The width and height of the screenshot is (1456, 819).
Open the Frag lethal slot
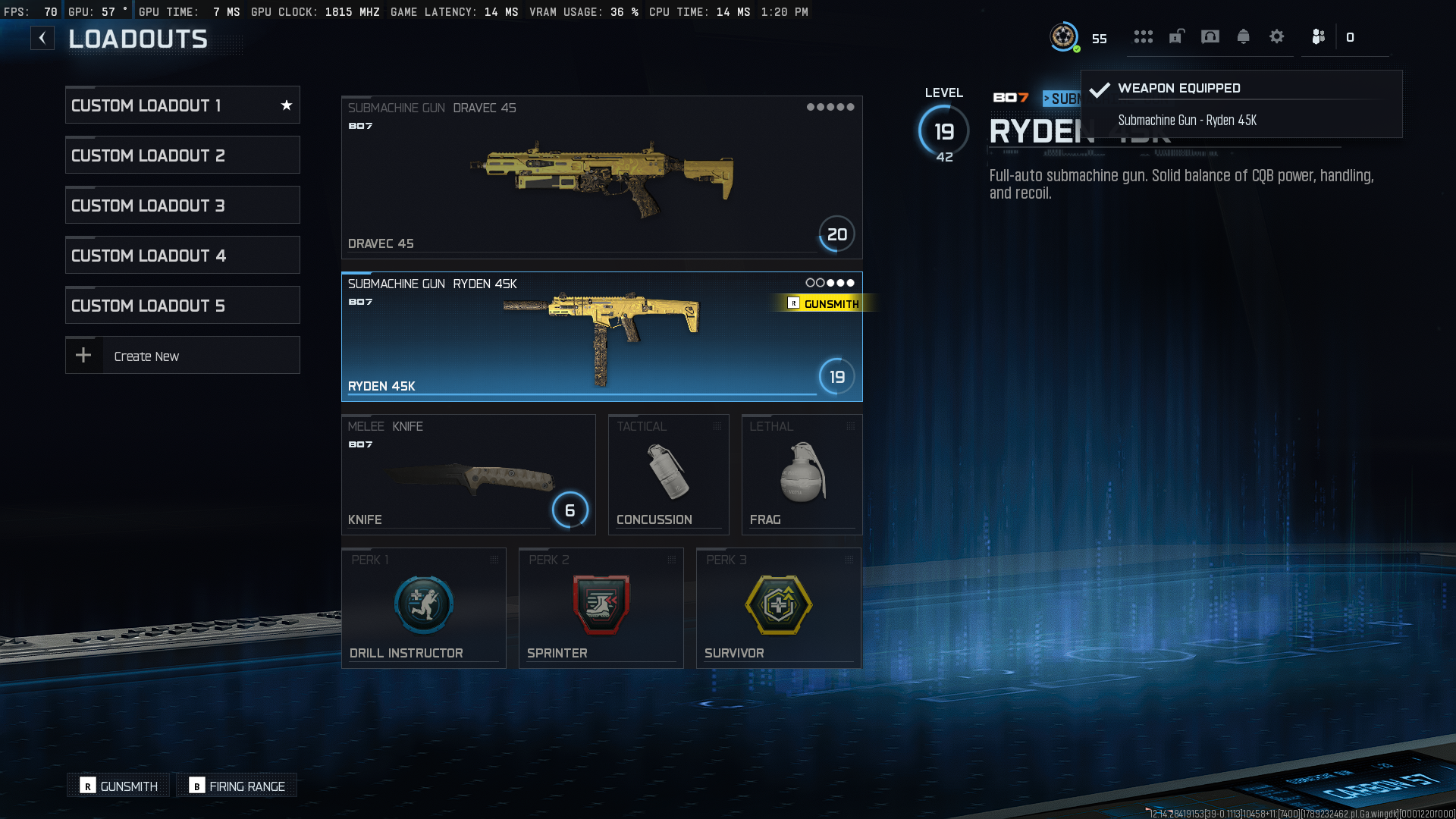[x=802, y=475]
